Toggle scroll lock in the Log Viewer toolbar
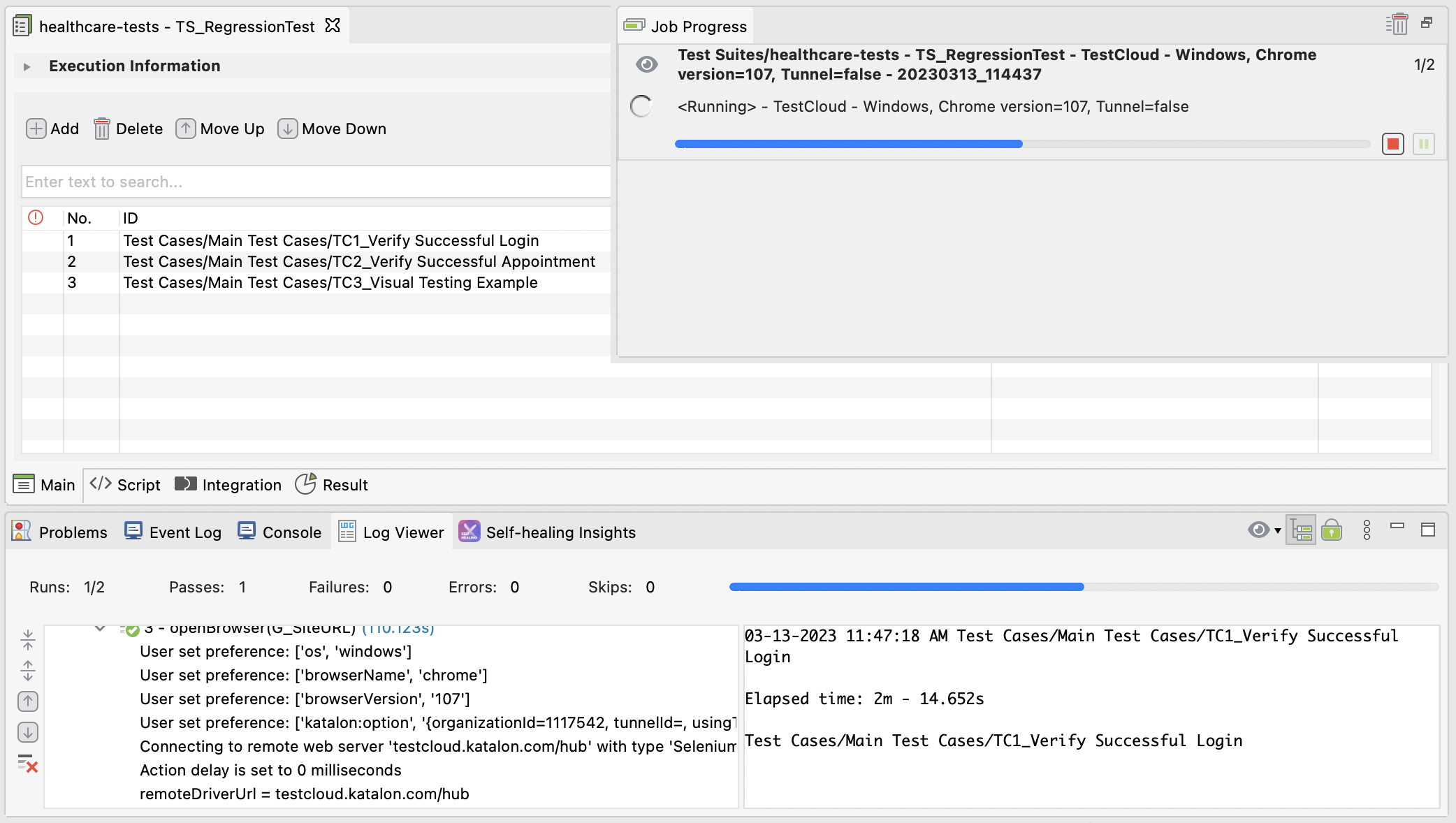1456x823 pixels. pyautogui.click(x=1333, y=530)
